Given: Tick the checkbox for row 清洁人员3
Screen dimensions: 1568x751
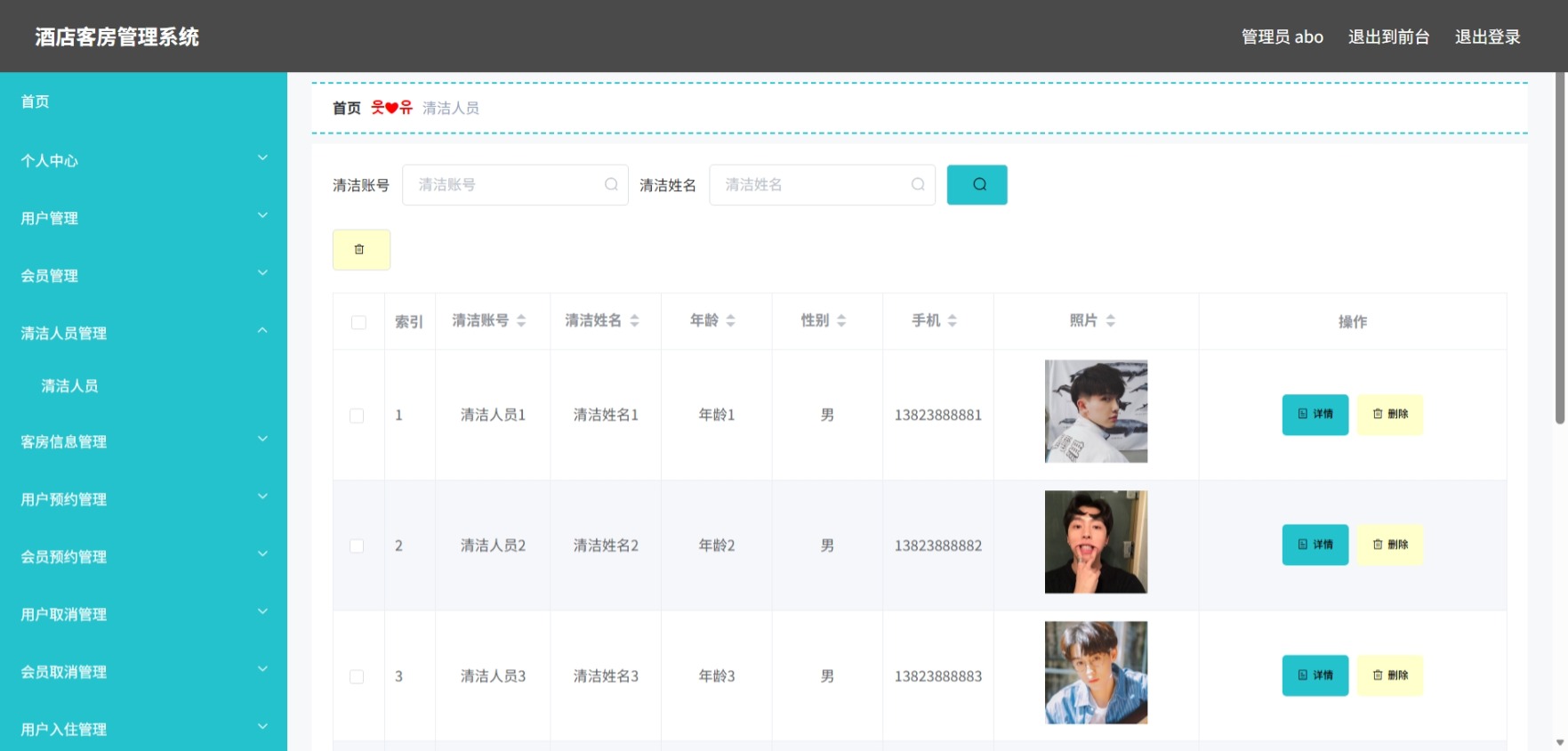Looking at the screenshot, I should (x=357, y=676).
